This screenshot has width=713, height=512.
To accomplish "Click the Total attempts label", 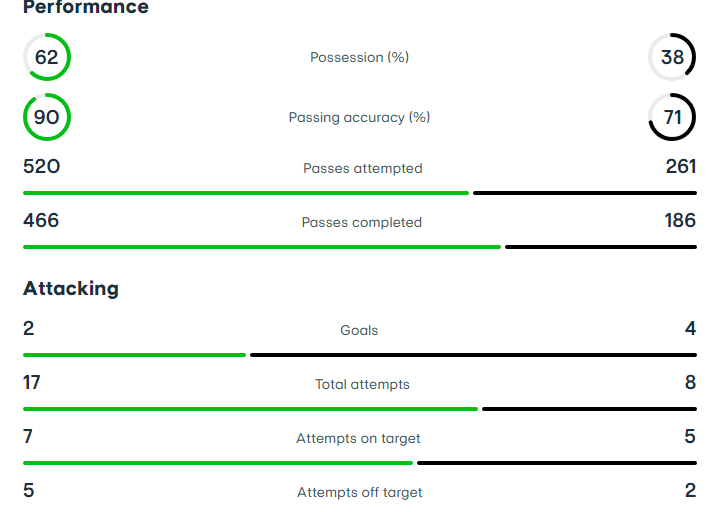I will 362,384.
